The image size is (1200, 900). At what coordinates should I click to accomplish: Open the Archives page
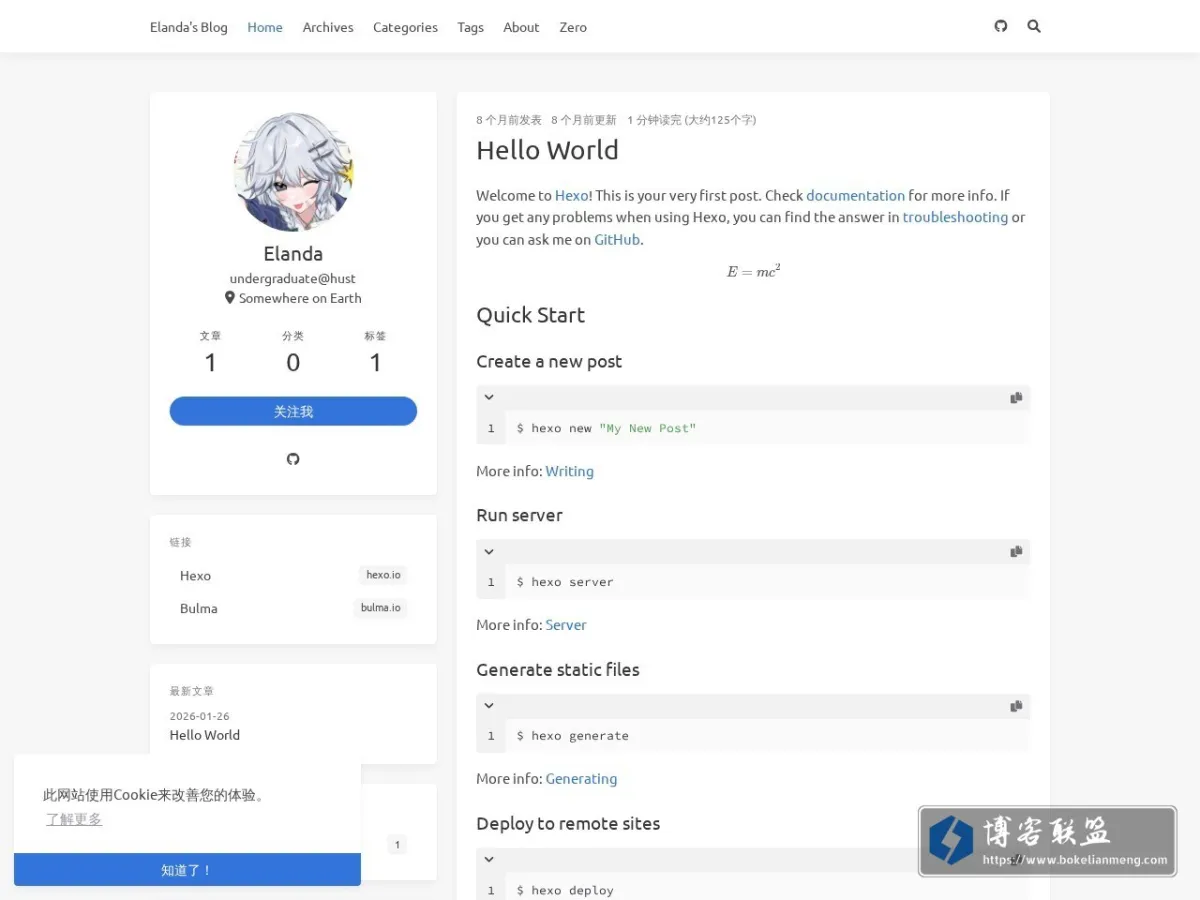(x=328, y=27)
